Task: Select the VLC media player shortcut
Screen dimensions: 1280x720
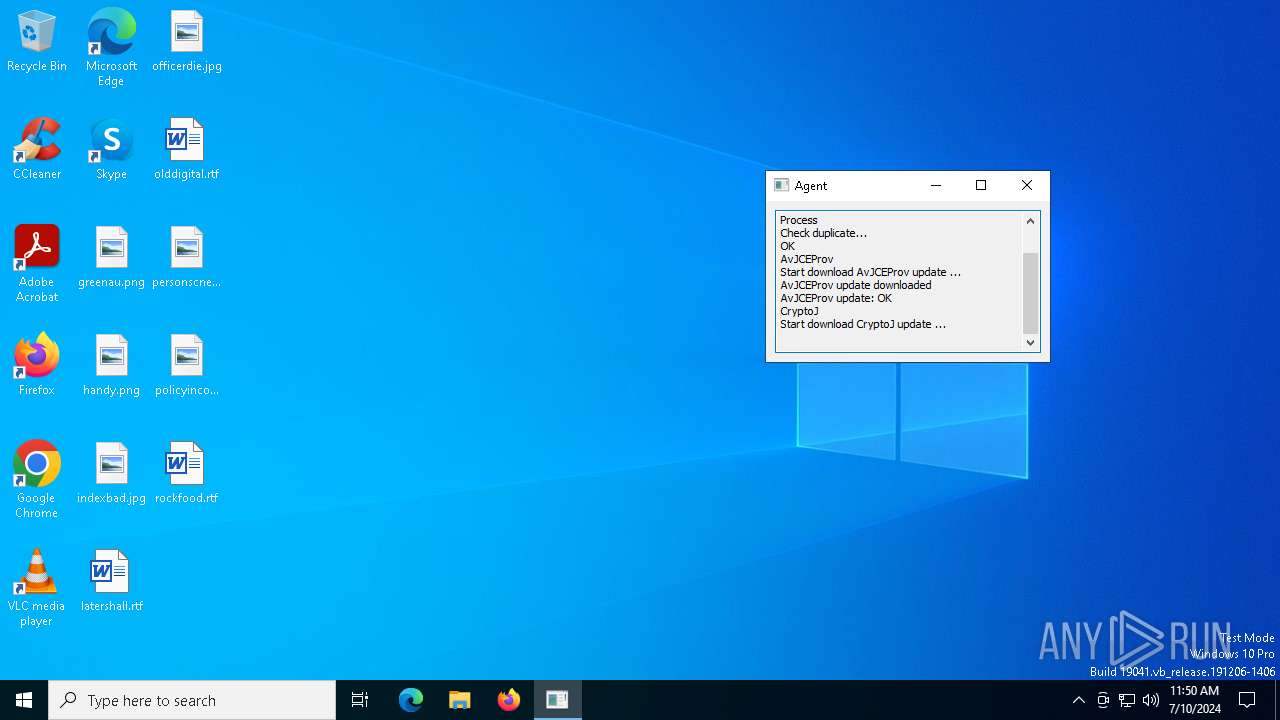Action: 37,588
